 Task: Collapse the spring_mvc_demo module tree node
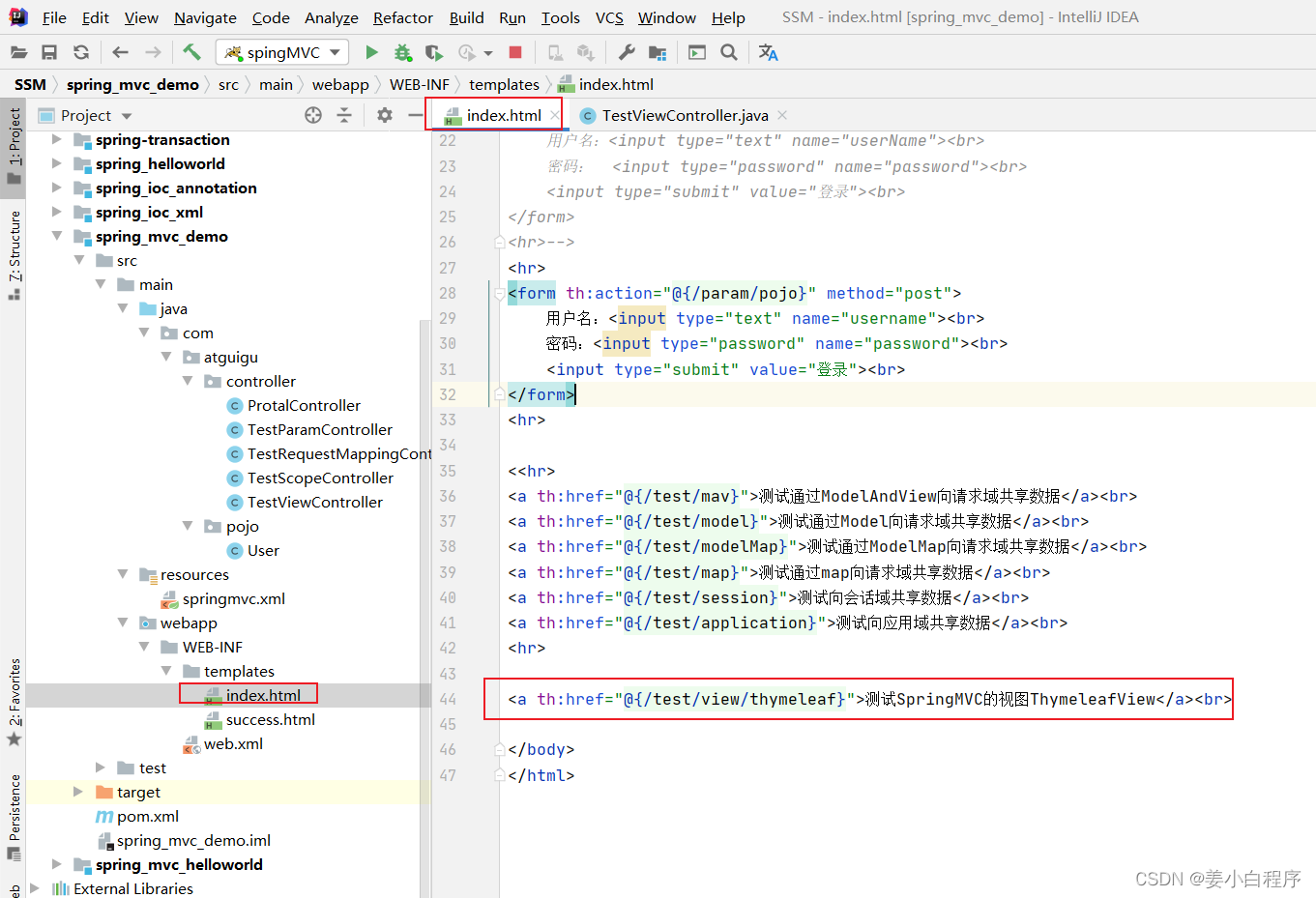click(57, 236)
